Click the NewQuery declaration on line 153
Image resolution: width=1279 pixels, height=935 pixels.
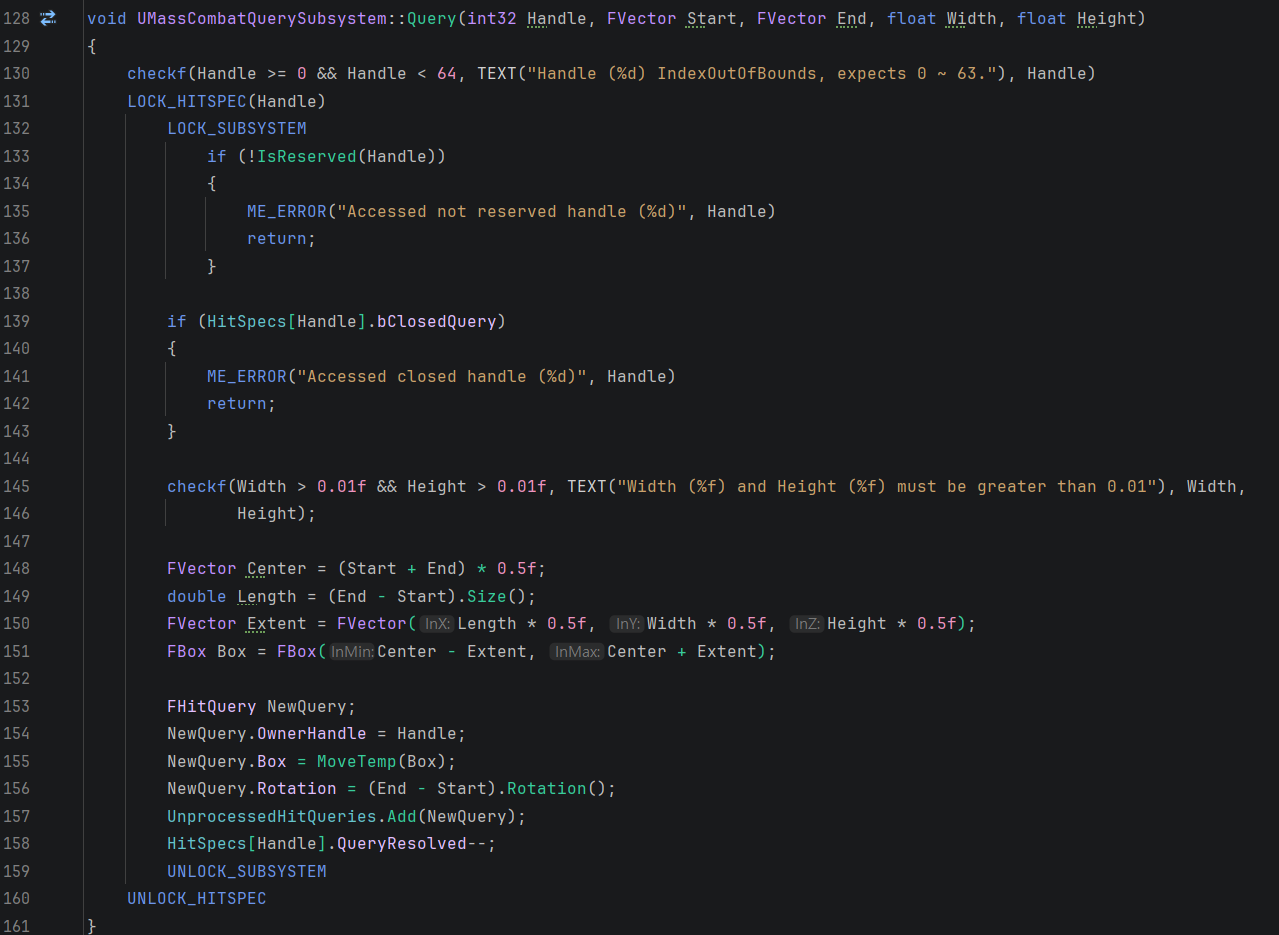click(307, 706)
